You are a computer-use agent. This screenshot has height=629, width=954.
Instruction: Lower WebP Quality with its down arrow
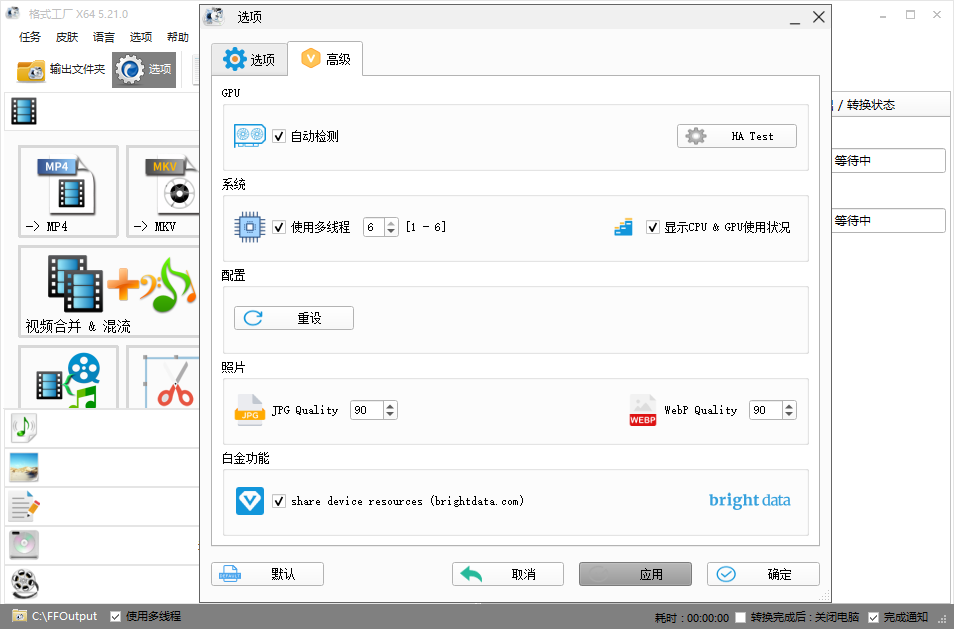790,414
